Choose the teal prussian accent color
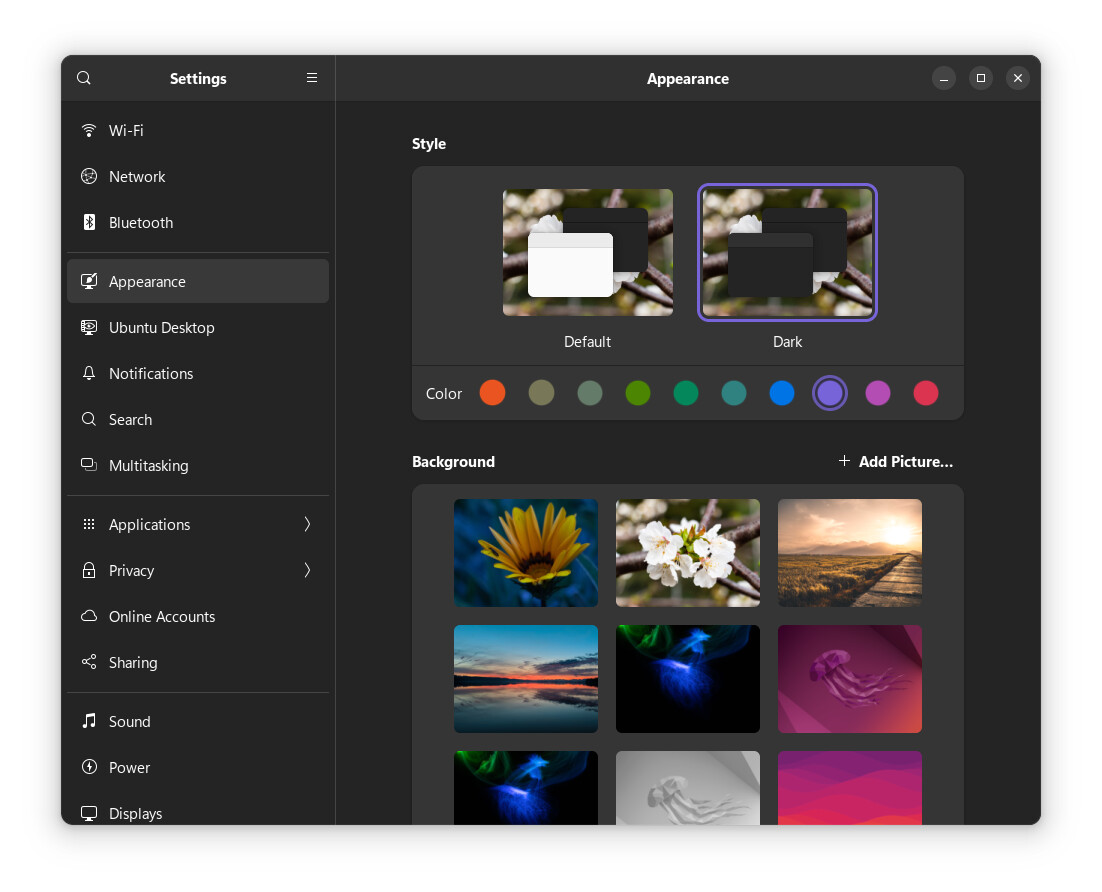 point(734,393)
